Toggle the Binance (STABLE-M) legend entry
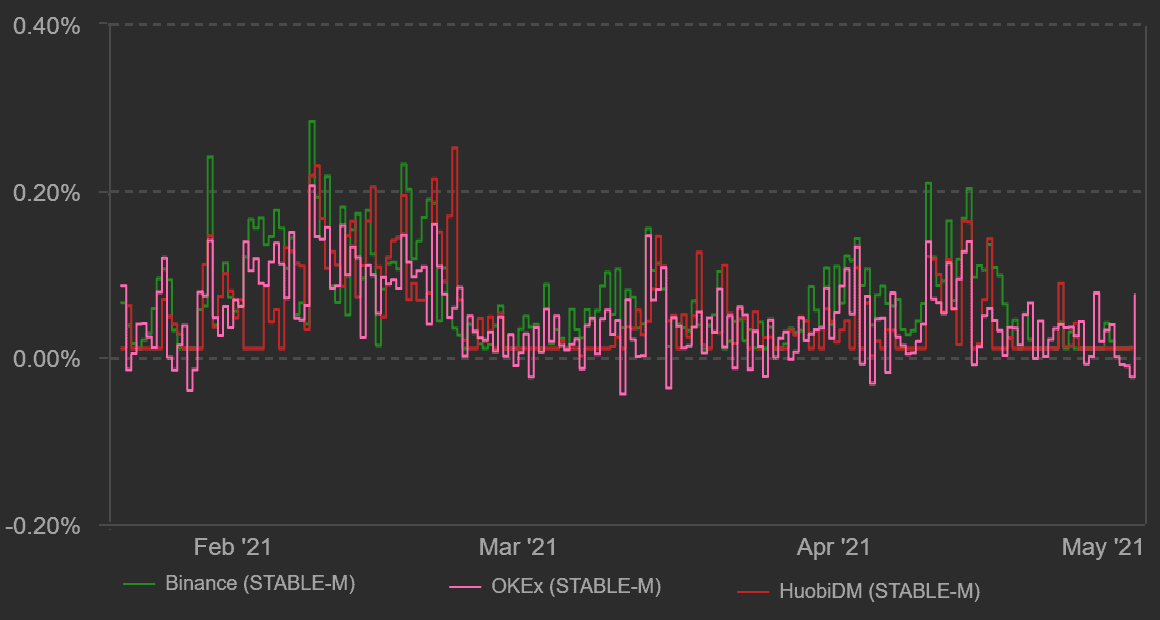This screenshot has height=620, width=1160. pos(260,583)
